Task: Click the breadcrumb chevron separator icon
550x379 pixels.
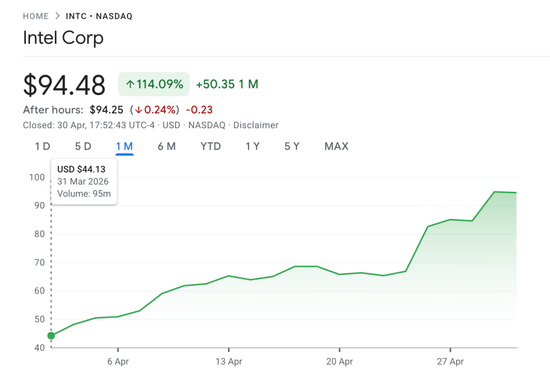Action: tap(57, 16)
